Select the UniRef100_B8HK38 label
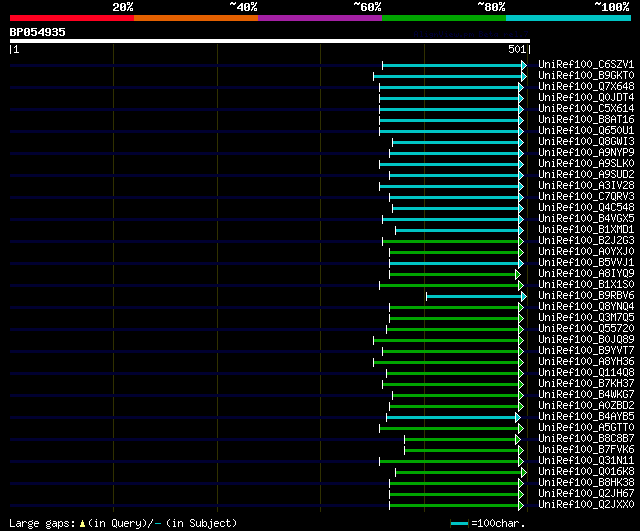640x531 pixels. (586, 483)
